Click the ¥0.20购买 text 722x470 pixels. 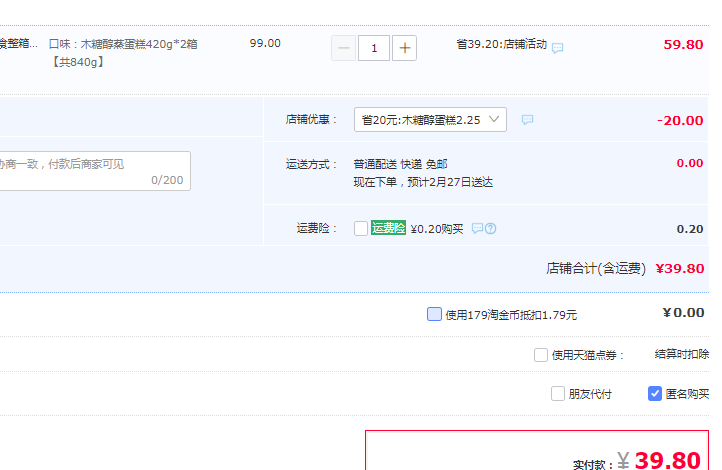[437, 229]
